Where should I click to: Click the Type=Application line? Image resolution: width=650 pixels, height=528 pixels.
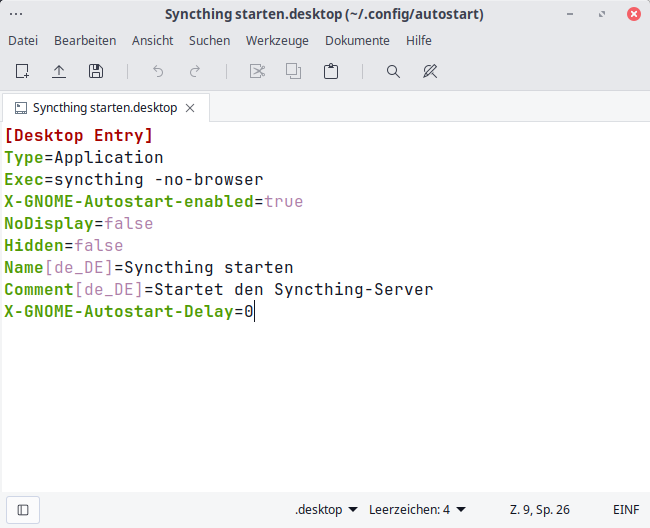pyautogui.click(x=84, y=157)
